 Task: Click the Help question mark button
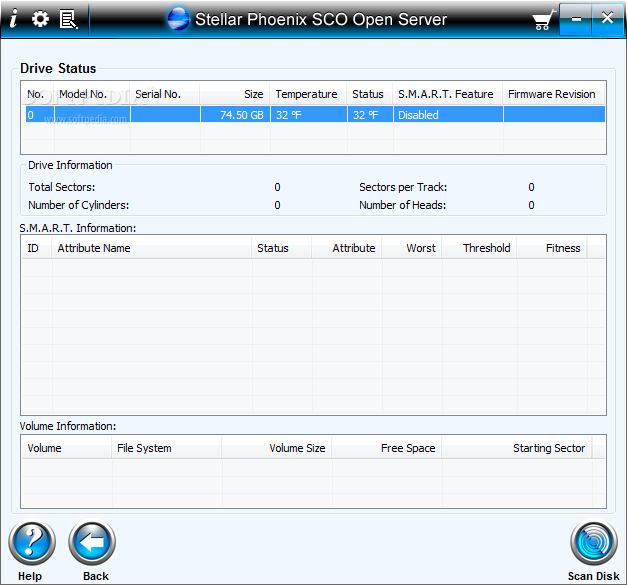pos(32,542)
